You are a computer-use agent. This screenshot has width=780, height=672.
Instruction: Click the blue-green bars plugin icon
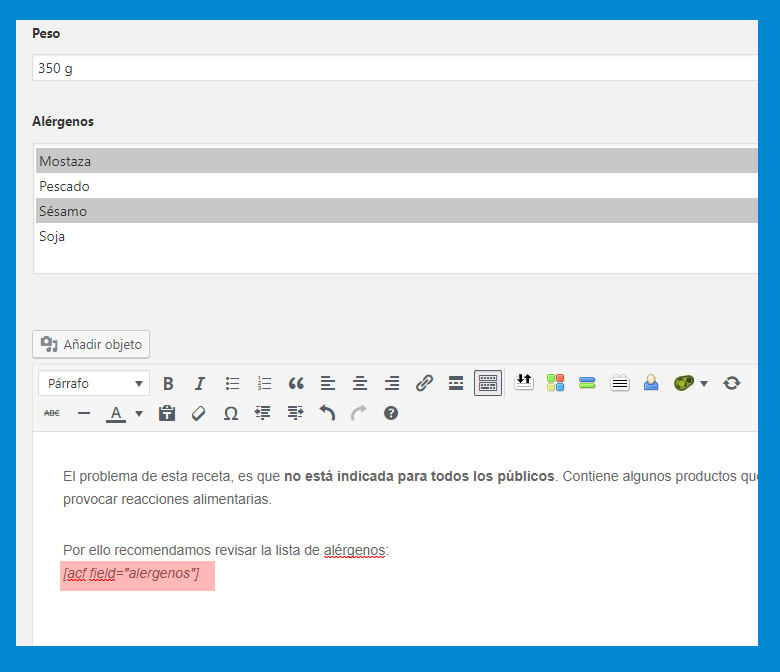[587, 383]
